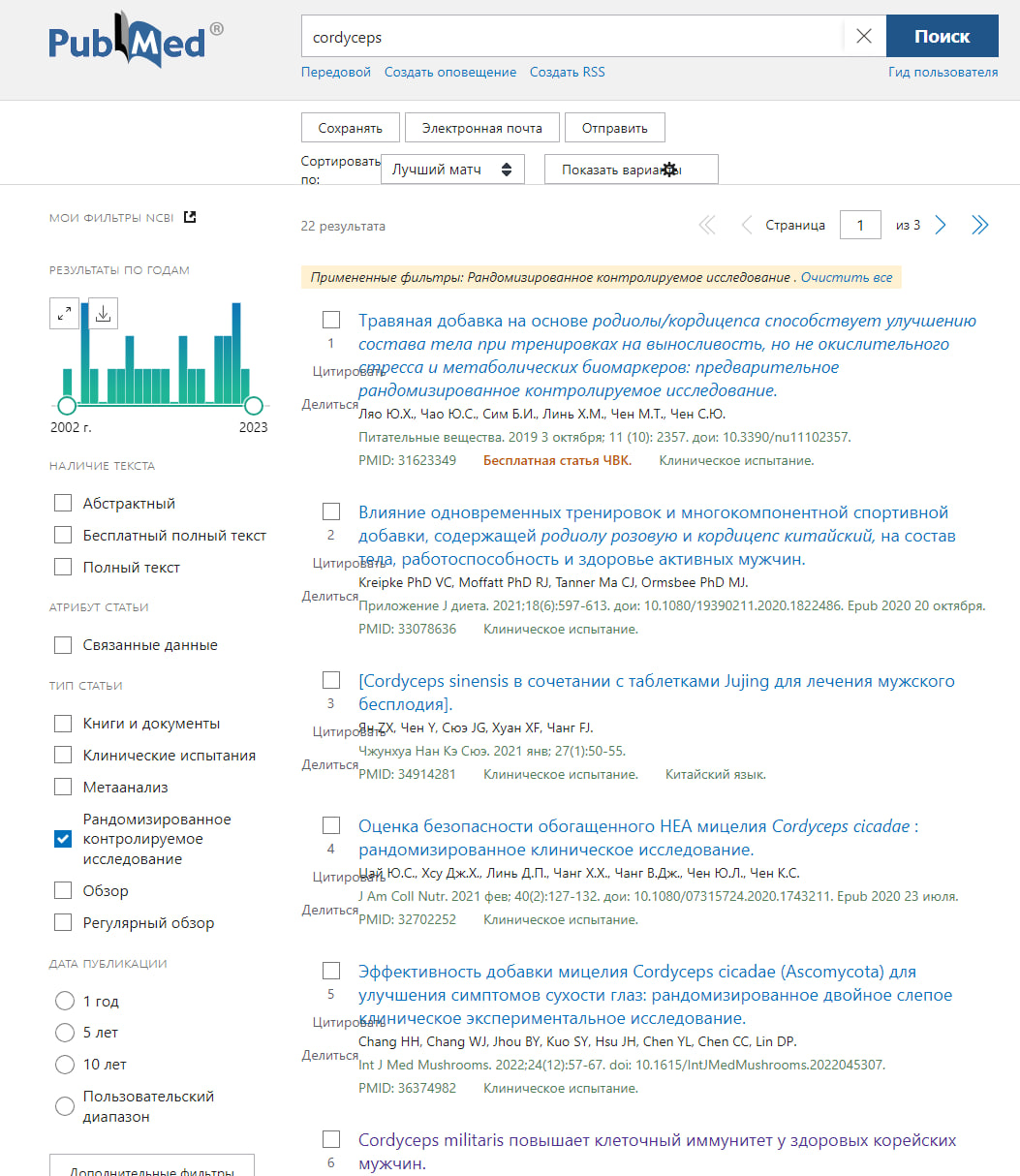Click the gear icon in display options
Image resolution: width=1020 pixels, height=1176 pixels.
pos(669,170)
